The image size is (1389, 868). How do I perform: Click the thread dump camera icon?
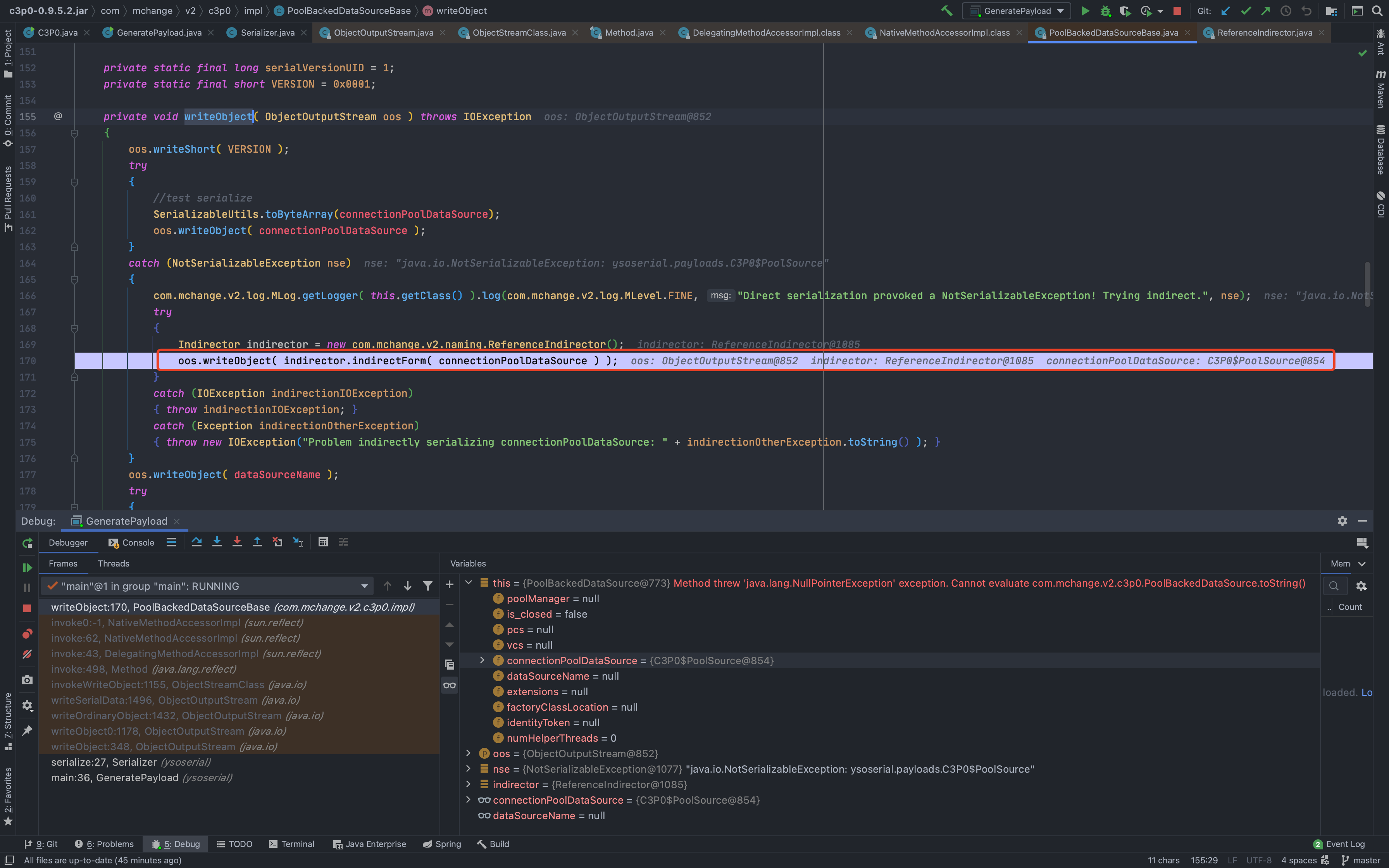click(x=27, y=680)
